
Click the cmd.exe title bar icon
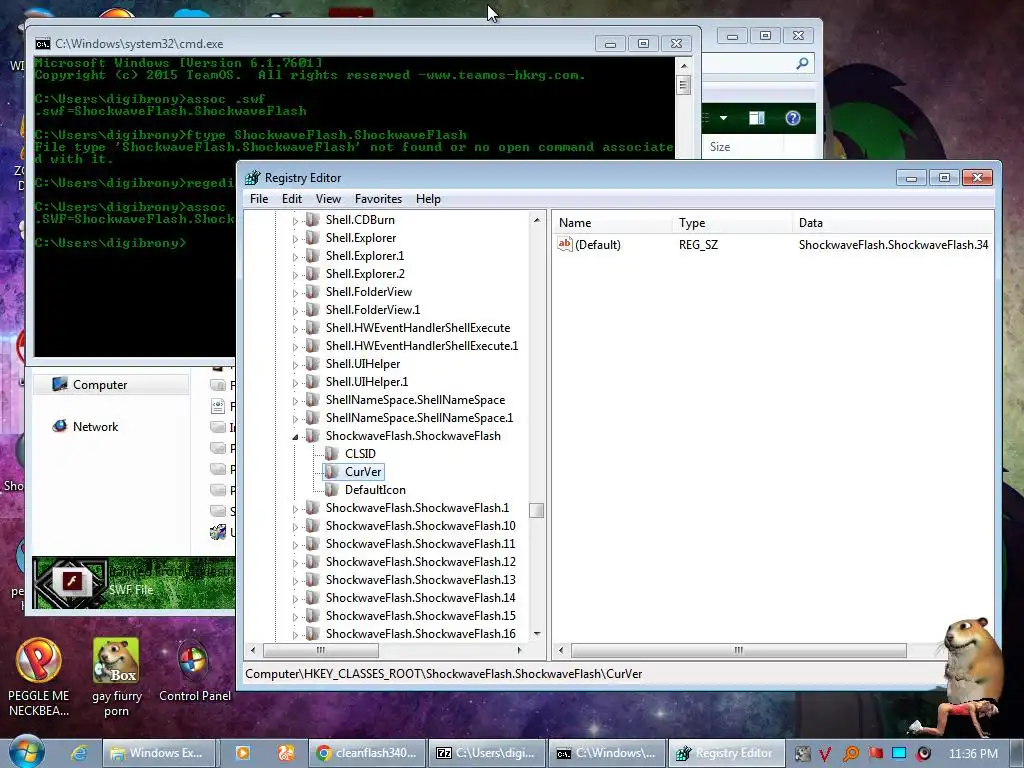pyautogui.click(x=42, y=44)
